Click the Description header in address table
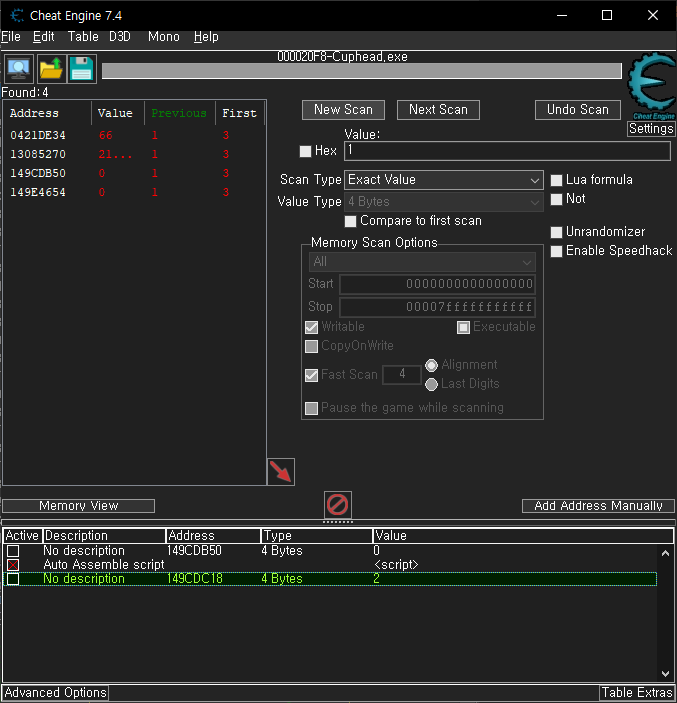Viewport: 677px width, 703px height. [x=104, y=536]
